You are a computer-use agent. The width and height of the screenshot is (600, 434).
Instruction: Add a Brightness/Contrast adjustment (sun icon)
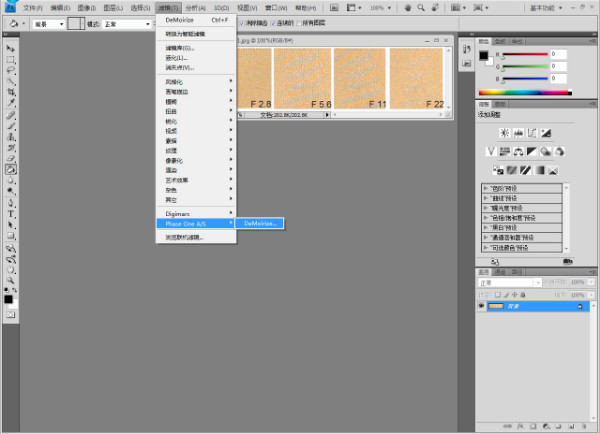point(503,133)
